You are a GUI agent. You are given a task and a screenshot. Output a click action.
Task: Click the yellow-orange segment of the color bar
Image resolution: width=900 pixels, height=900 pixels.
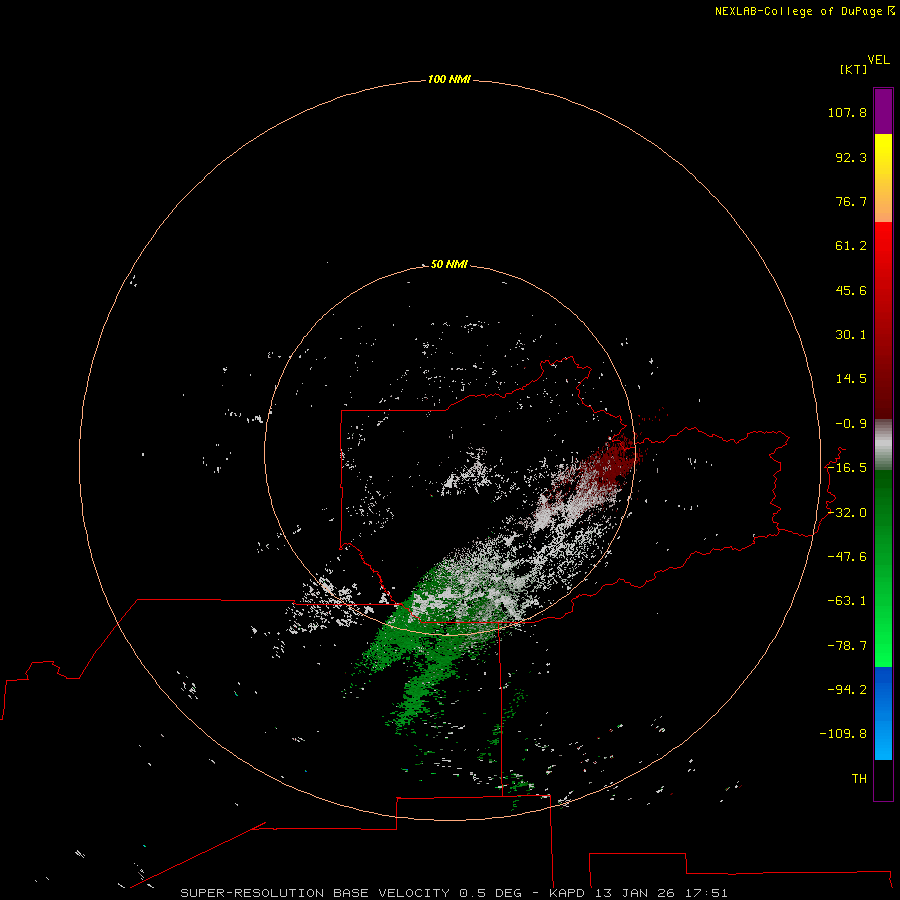pyautogui.click(x=883, y=178)
